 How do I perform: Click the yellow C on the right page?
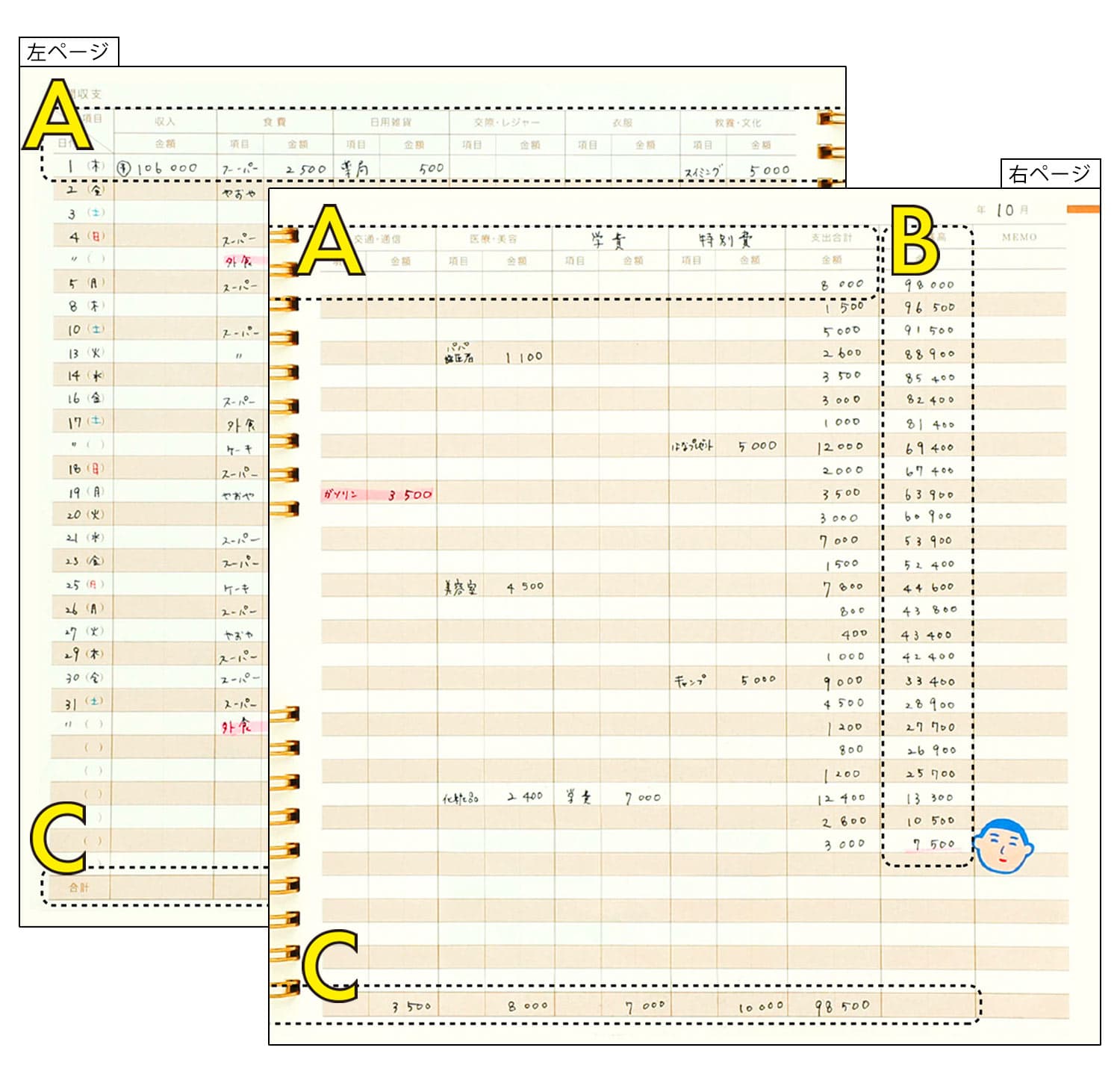331,965
